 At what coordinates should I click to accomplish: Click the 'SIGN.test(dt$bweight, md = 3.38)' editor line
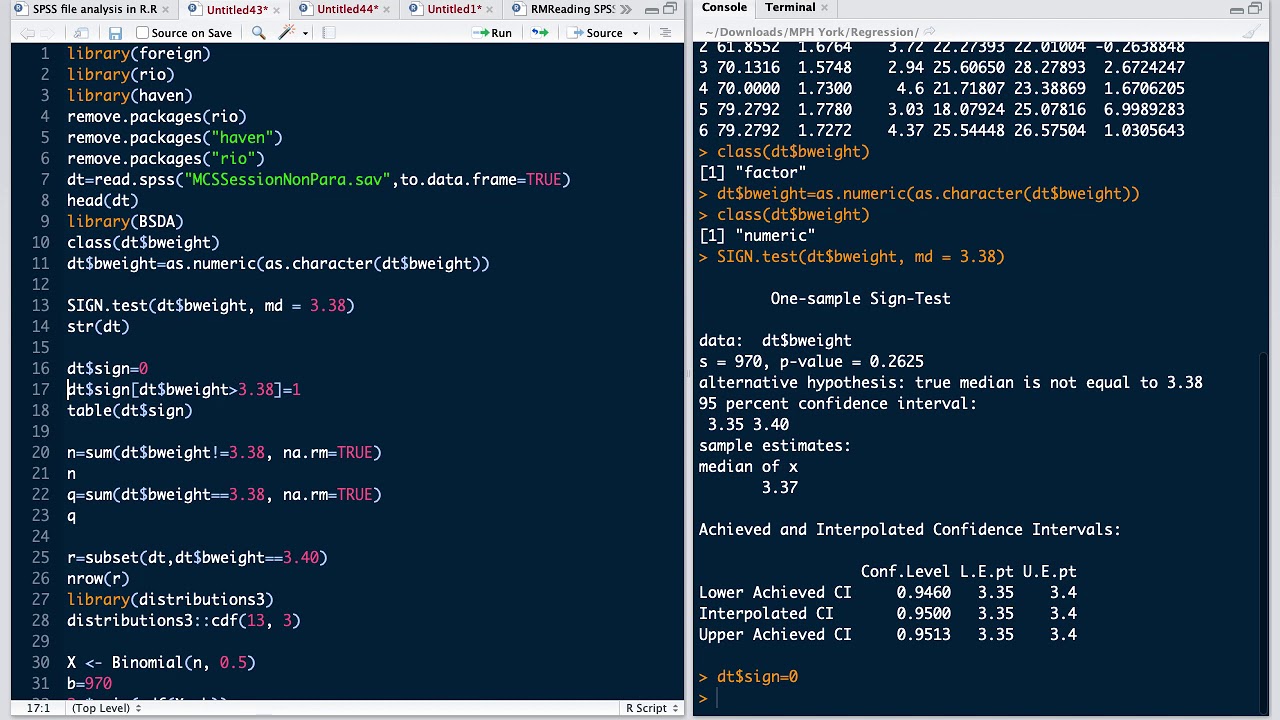click(211, 306)
